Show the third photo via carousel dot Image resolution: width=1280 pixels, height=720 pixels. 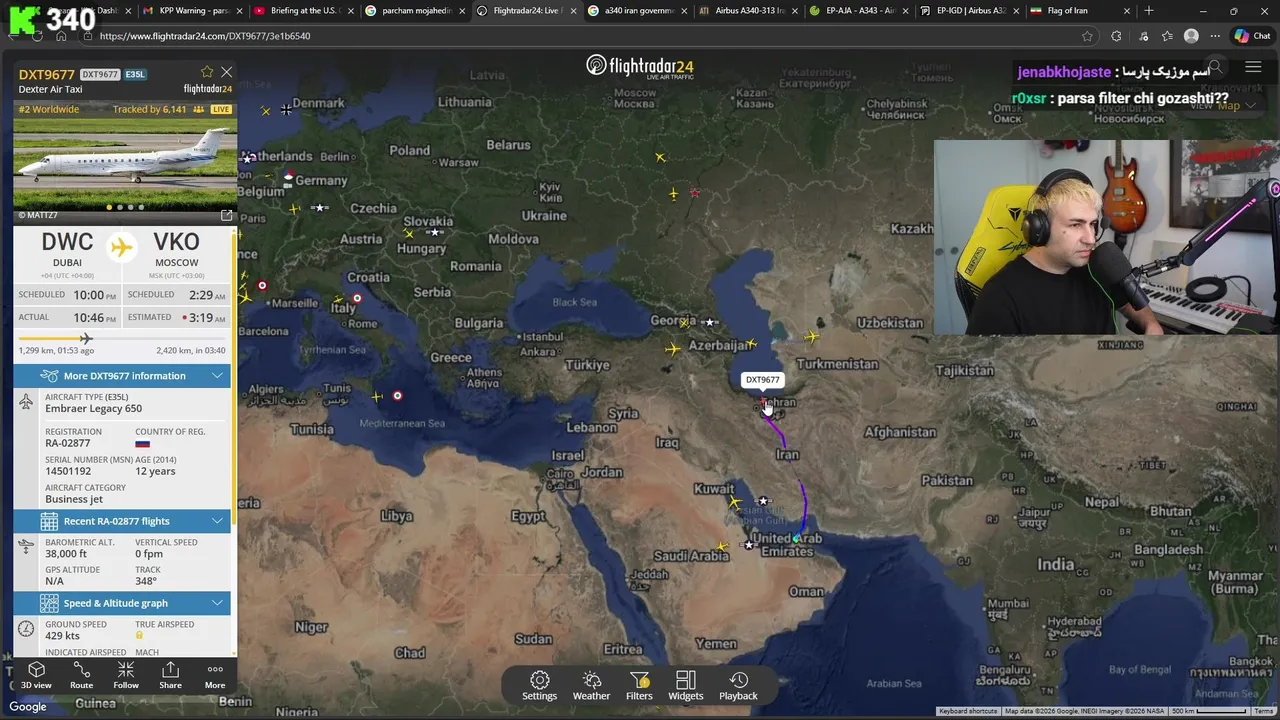[130, 207]
